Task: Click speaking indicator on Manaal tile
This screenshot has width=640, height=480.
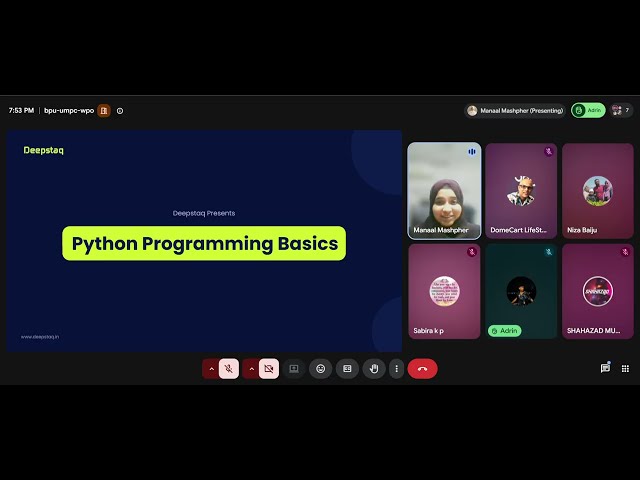Action: (x=472, y=151)
